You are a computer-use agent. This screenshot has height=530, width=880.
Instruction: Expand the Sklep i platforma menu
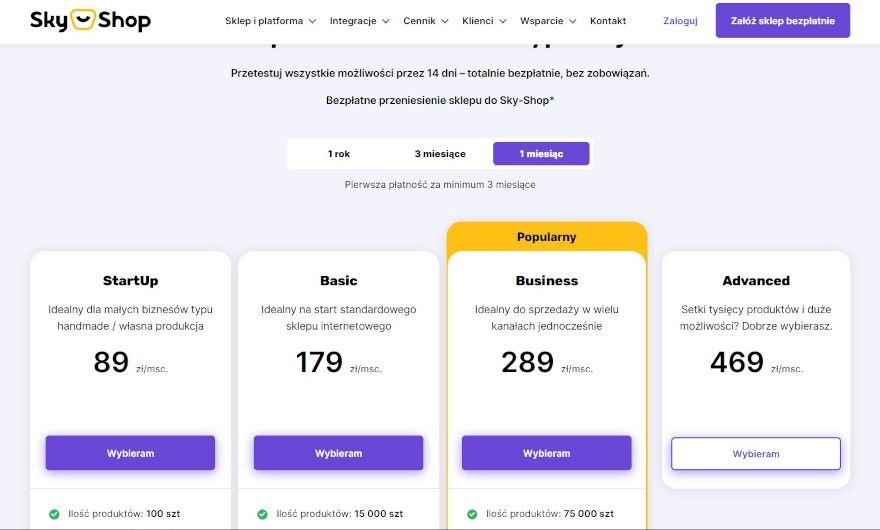pyautogui.click(x=271, y=21)
